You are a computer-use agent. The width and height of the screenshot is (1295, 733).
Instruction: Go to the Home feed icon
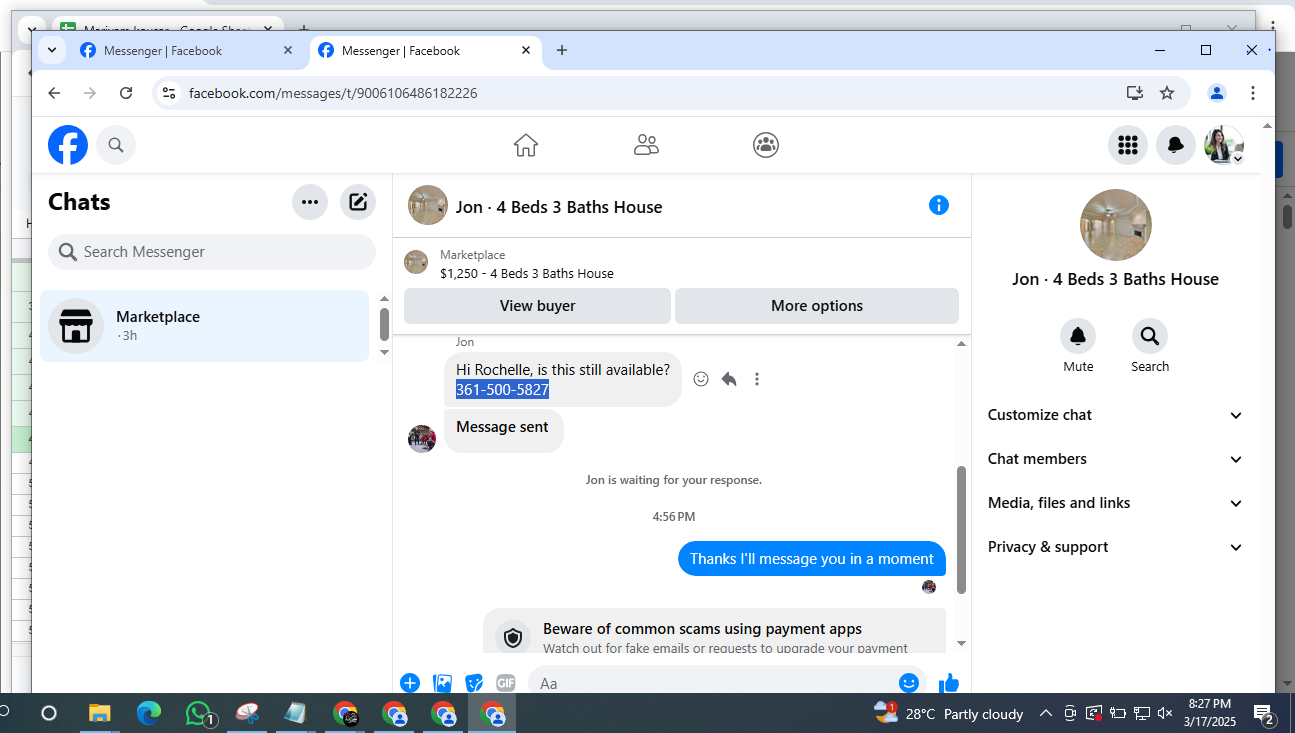point(526,145)
